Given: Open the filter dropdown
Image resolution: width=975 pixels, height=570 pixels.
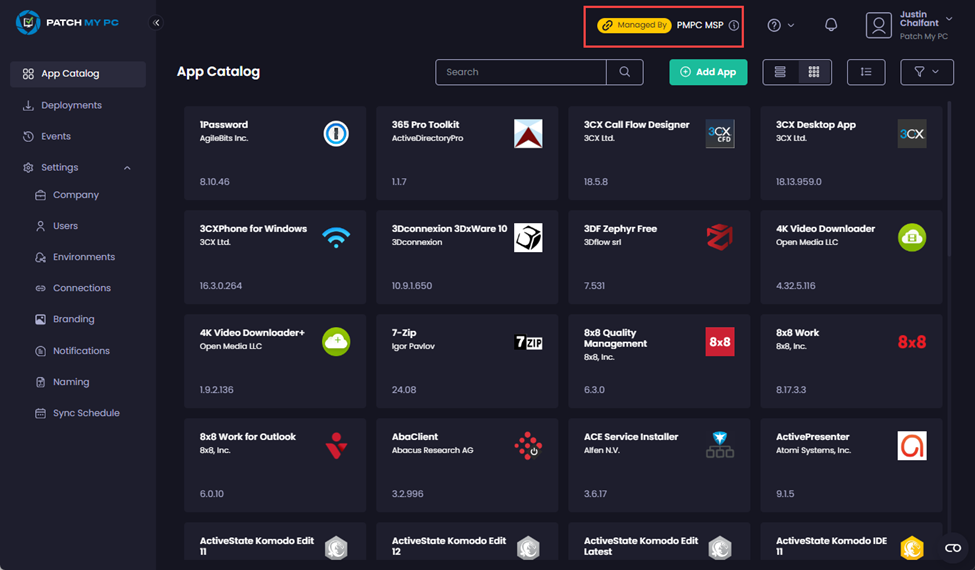Looking at the screenshot, I should pyautogui.click(x=926, y=72).
